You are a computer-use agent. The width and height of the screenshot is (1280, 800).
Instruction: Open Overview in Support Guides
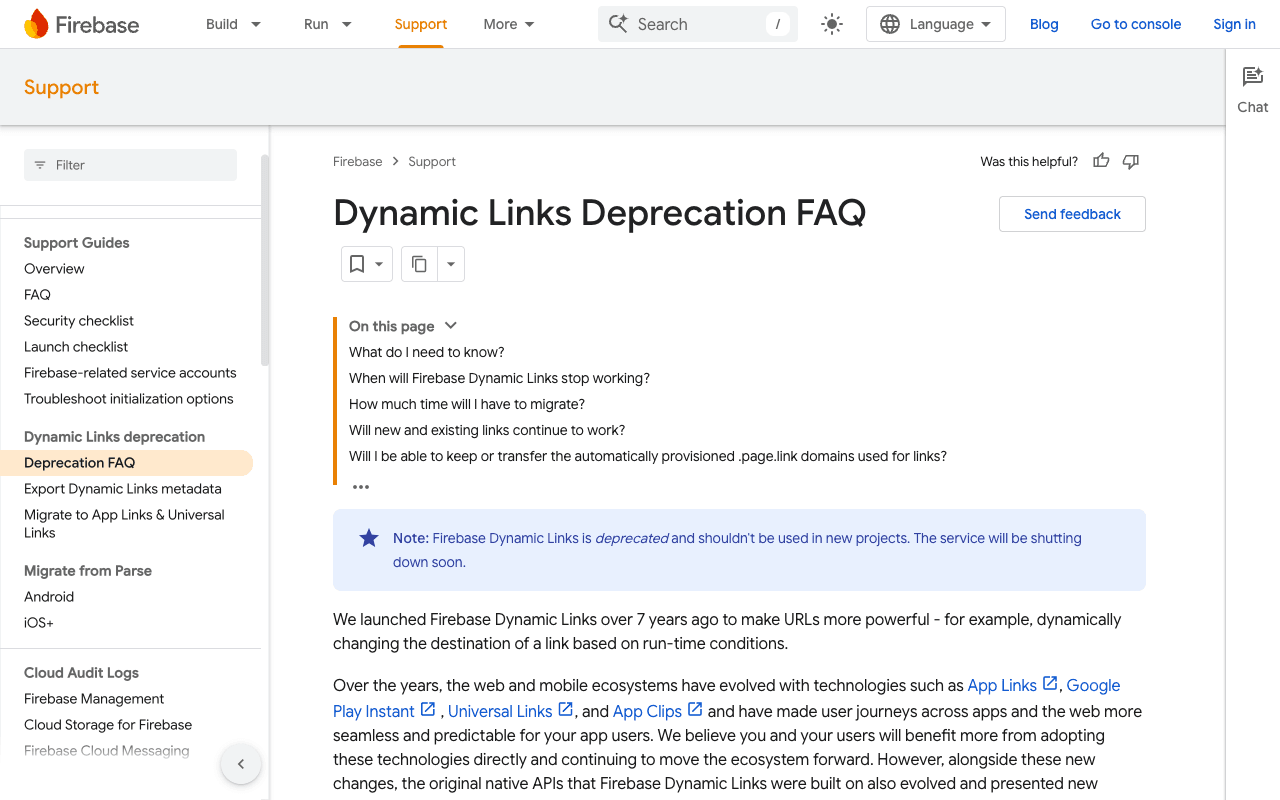pos(54,269)
